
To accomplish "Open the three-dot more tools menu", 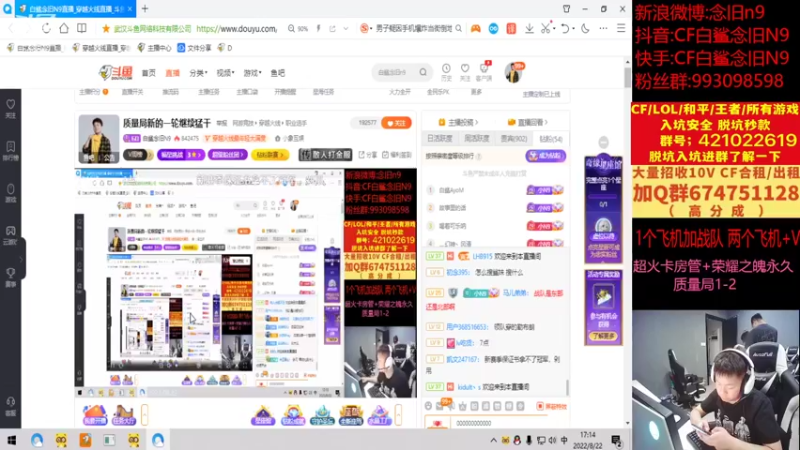I will (x=603, y=29).
